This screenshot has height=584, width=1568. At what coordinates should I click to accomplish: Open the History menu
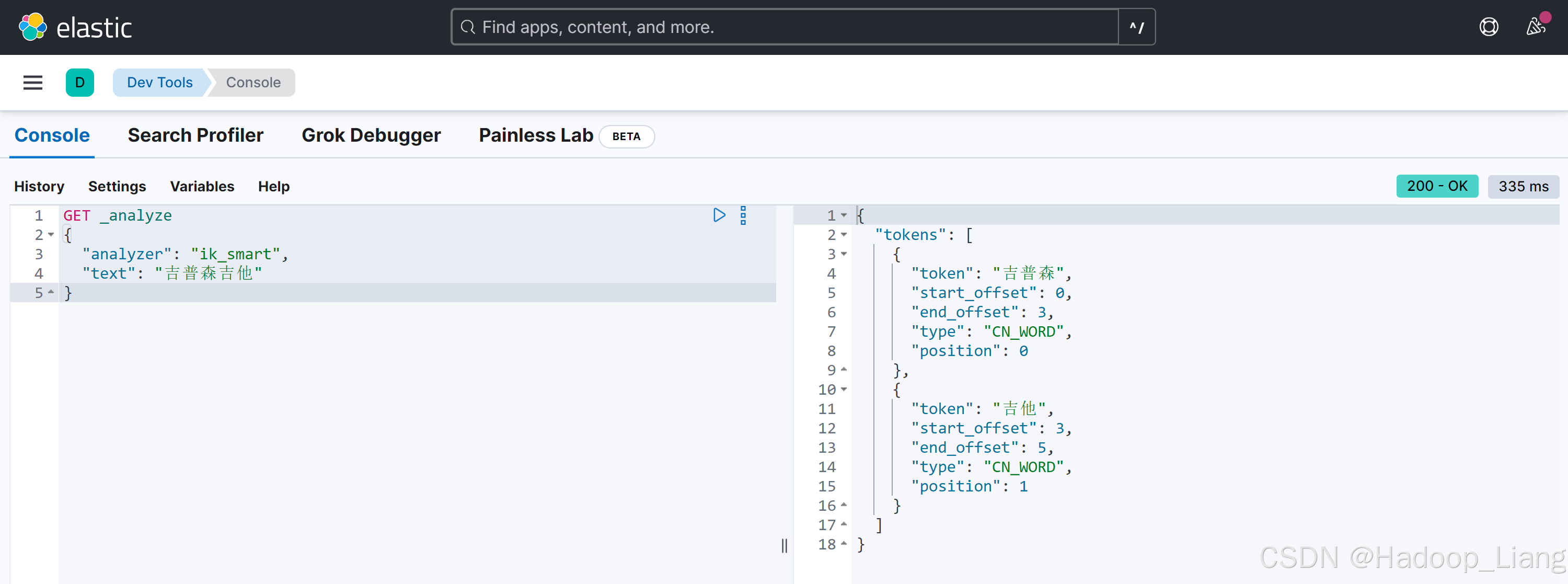(39, 186)
